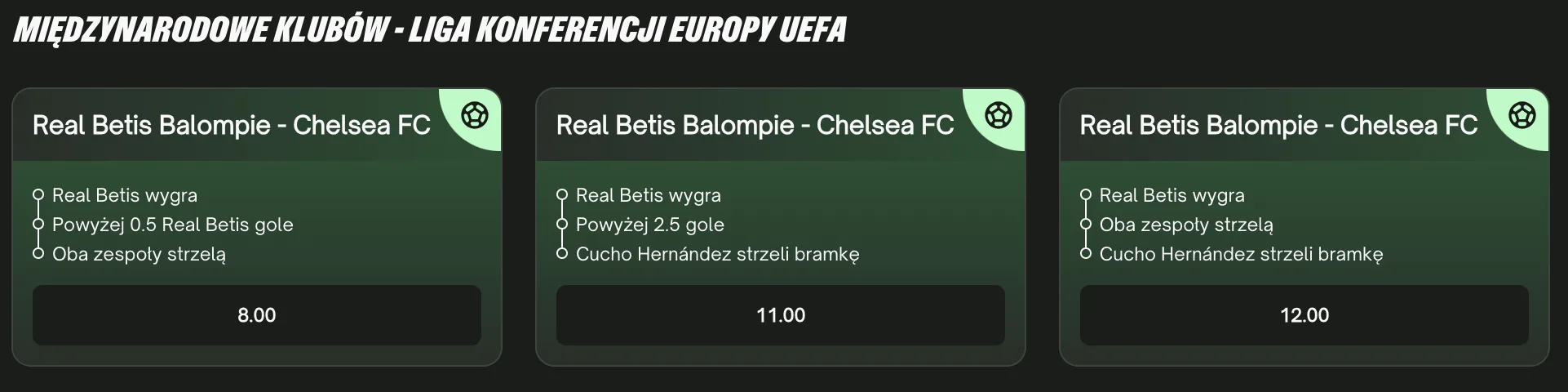
Task: Click the Międzynarodowe Klubów Liga Konferencji heading
Action: pos(430,30)
